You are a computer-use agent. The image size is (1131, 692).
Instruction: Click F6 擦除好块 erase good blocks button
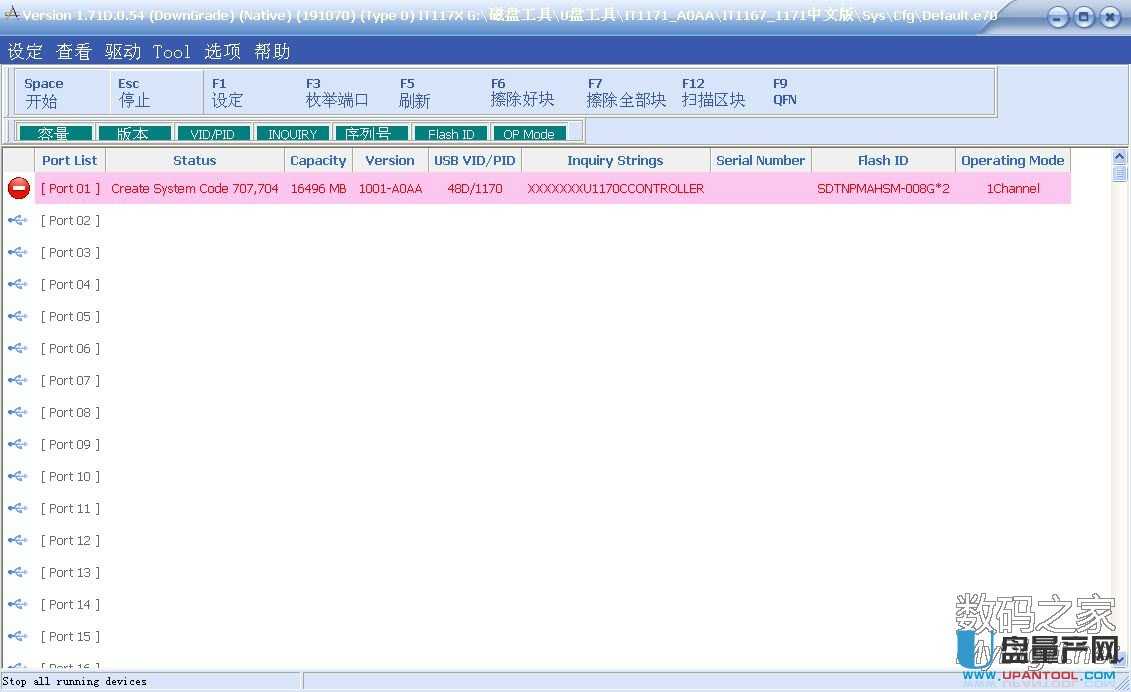(x=522, y=92)
